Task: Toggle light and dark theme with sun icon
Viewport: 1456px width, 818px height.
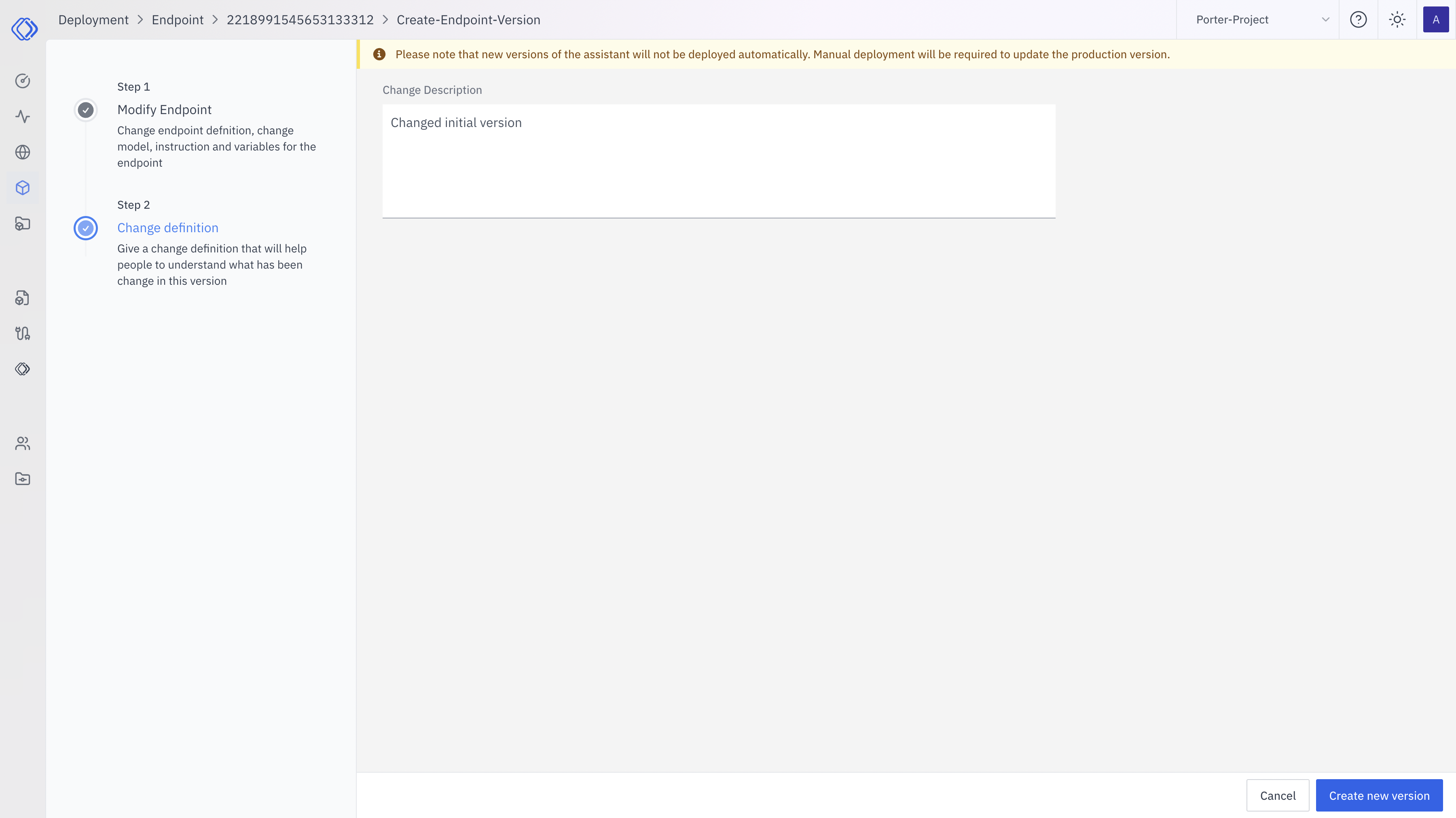Action: 1397,19
